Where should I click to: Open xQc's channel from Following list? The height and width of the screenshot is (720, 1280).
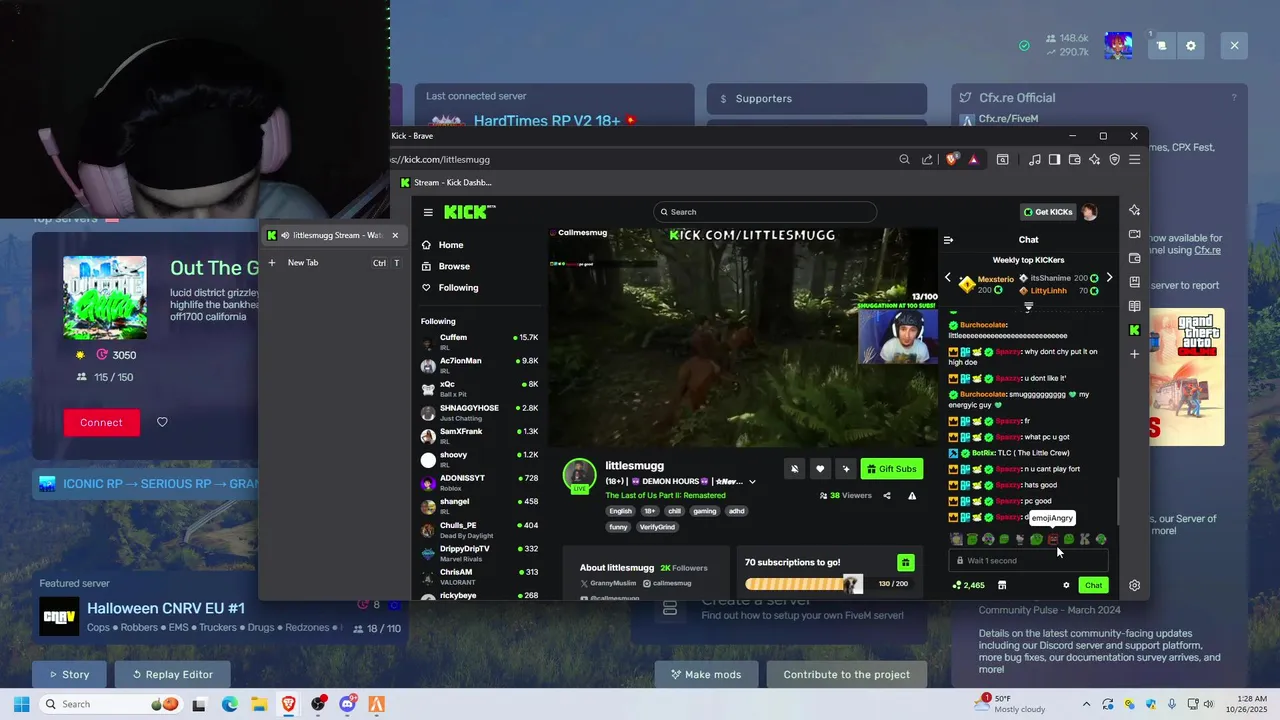(480, 387)
